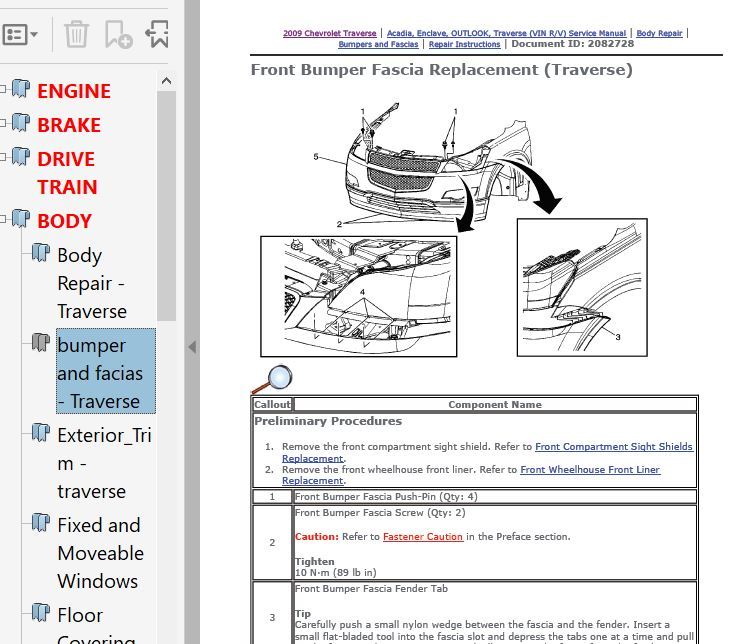This screenshot has width=749, height=644.
Task: Click the bookmarks scrollbar up arrow
Action: pyautogui.click(x=166, y=81)
